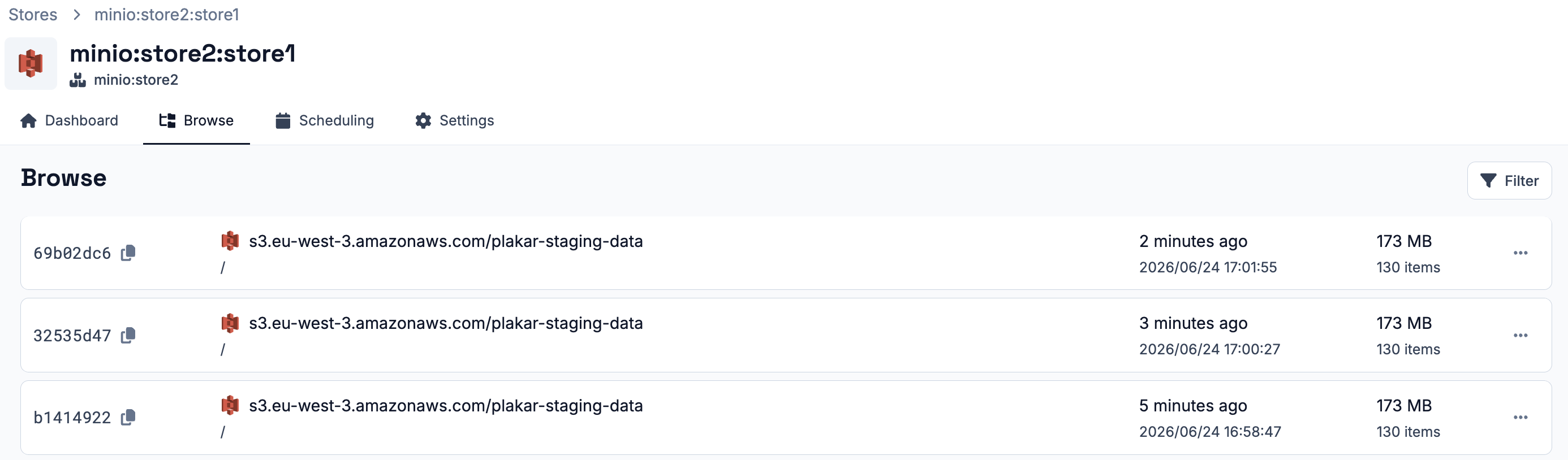The image size is (1568, 460).
Task: Open more options for snapshot b1414922
Action: 1520,418
